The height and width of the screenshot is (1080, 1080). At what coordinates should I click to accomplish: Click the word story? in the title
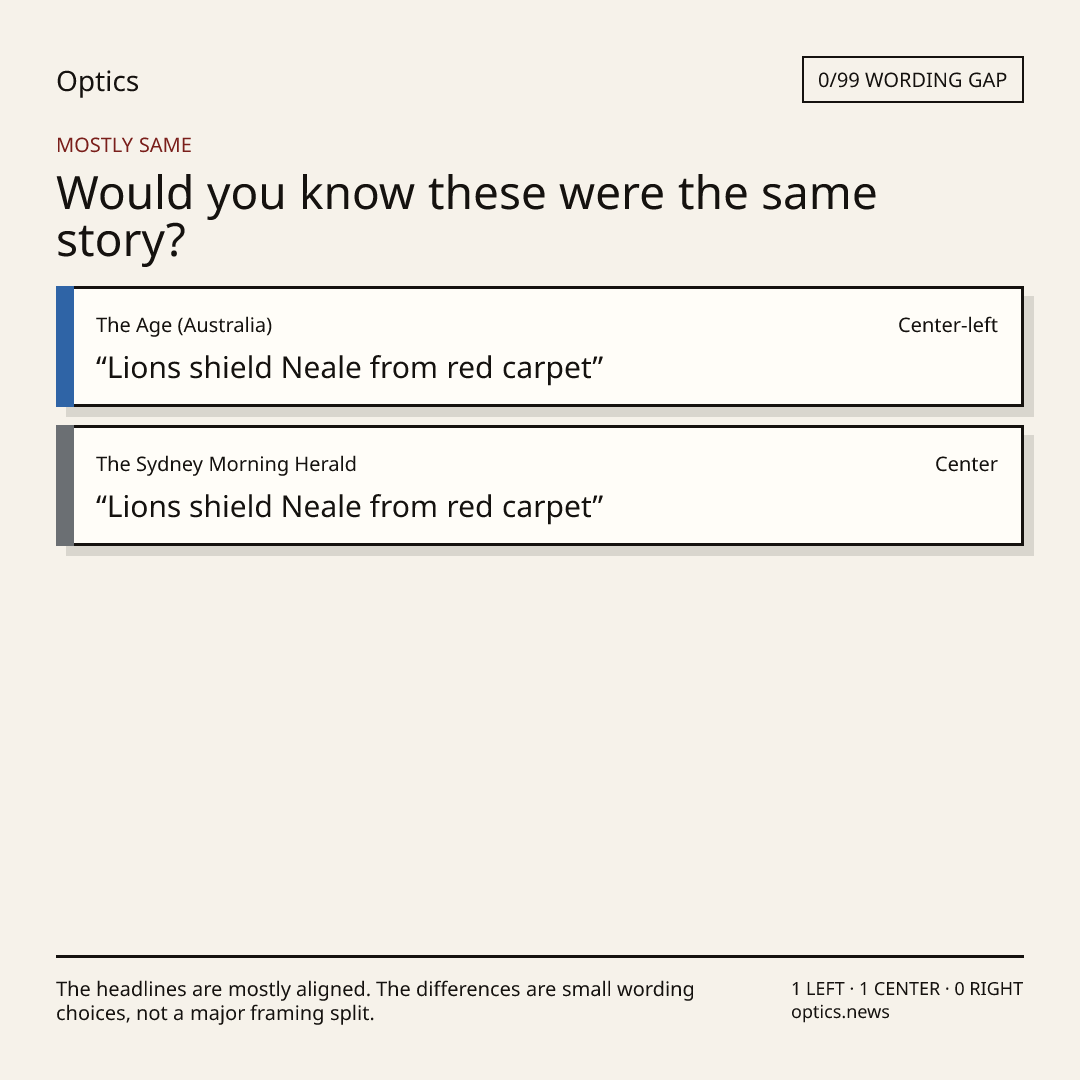click(x=121, y=240)
